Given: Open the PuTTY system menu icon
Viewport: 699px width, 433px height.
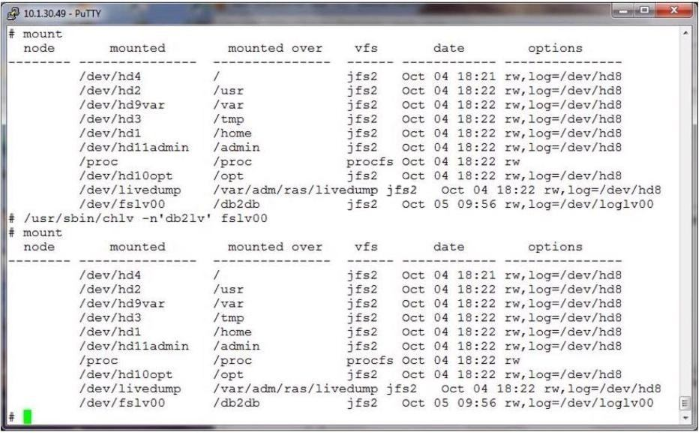Looking at the screenshot, I should pos(14,13).
